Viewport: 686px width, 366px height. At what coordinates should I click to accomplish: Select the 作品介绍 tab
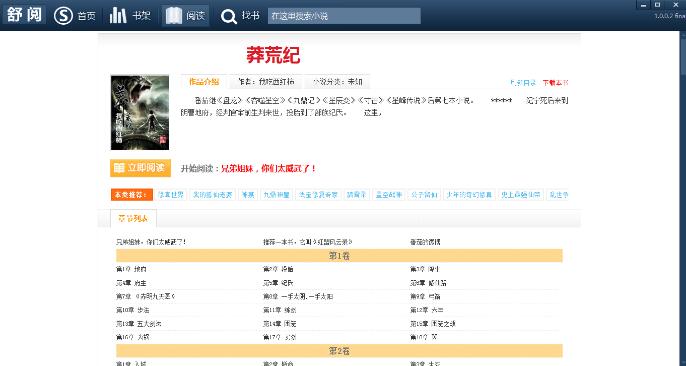(204, 82)
